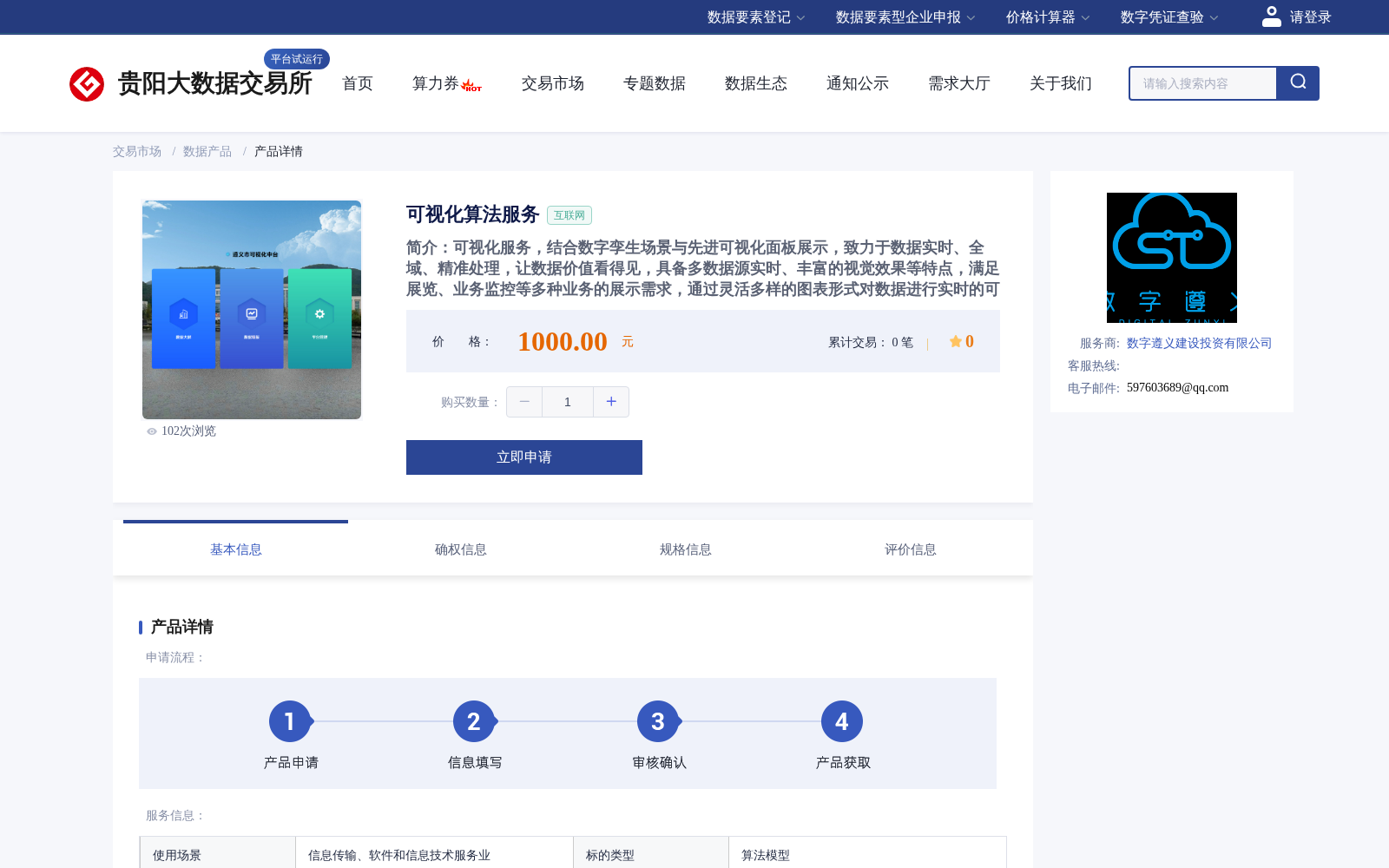Switch to the 确权信息 tab

tap(461, 549)
